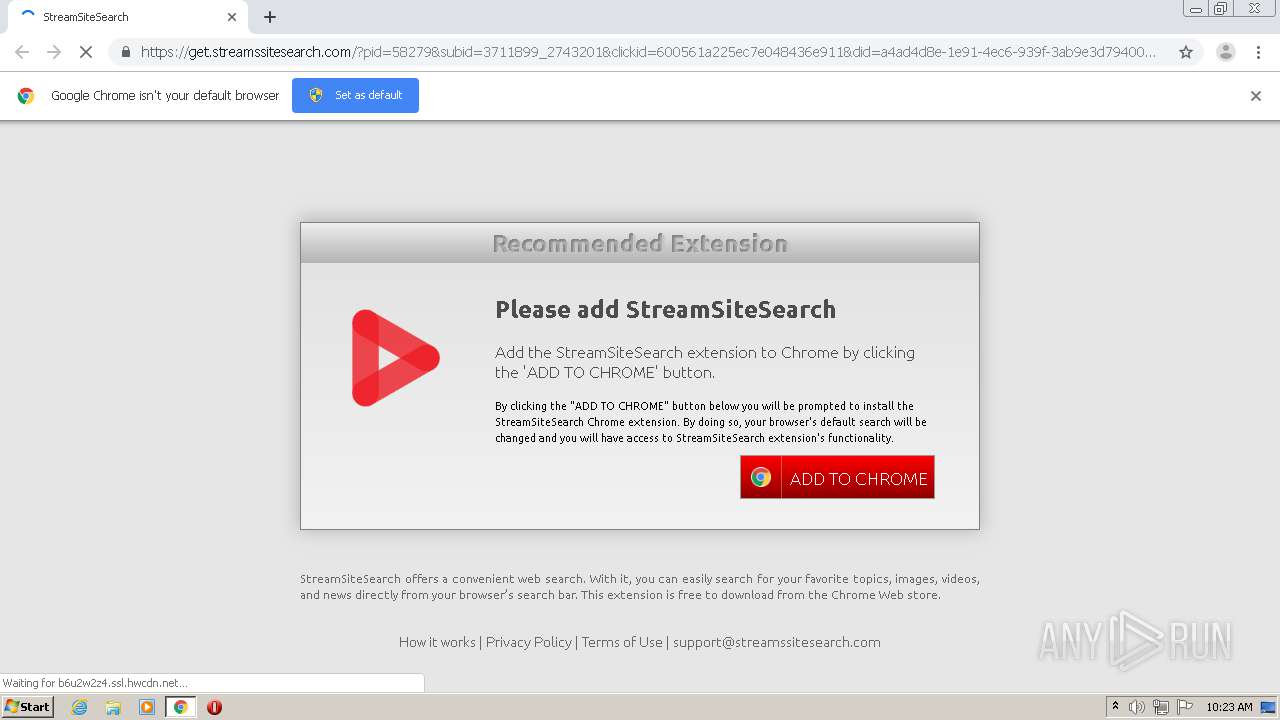The image size is (1280, 720).
Task: Launch Internet Explorer from taskbar
Action: (x=80, y=707)
